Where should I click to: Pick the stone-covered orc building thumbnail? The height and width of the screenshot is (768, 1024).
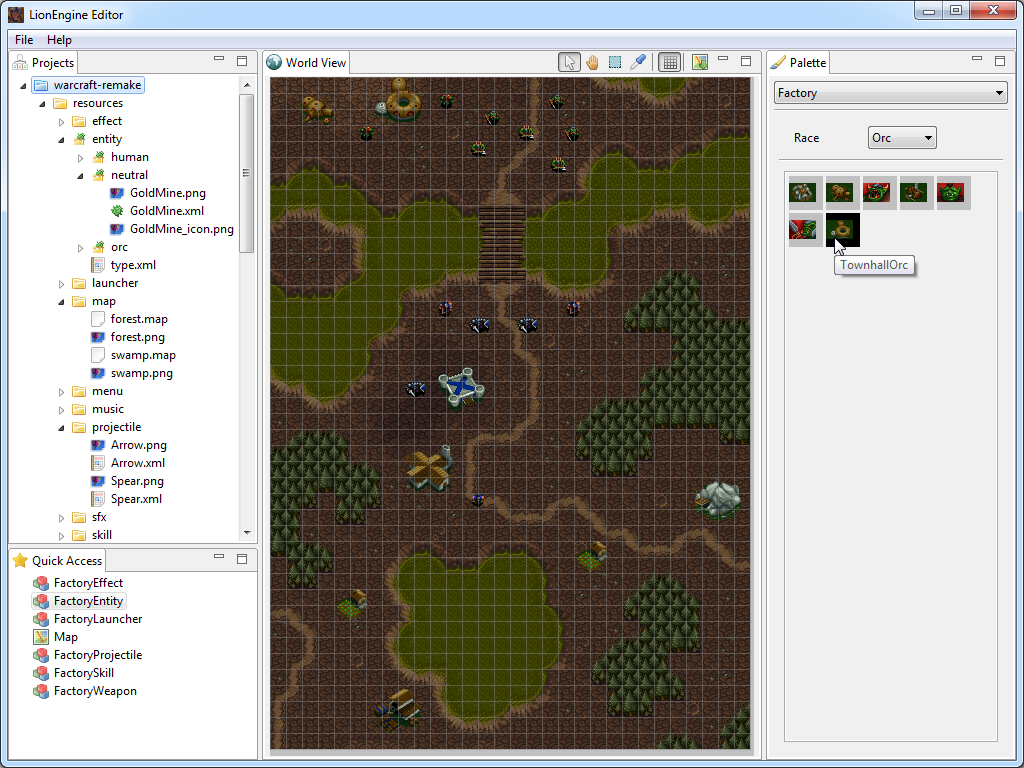(x=805, y=193)
